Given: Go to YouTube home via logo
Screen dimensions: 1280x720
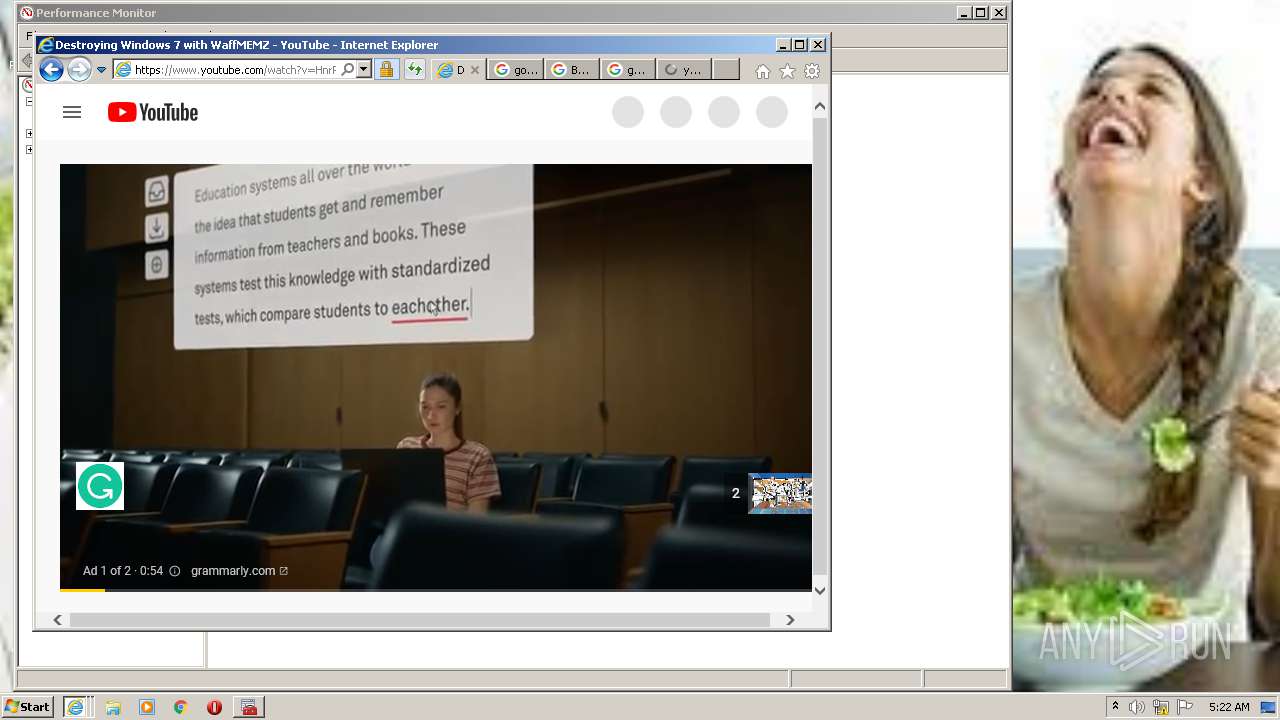Looking at the screenshot, I should pos(153,112).
